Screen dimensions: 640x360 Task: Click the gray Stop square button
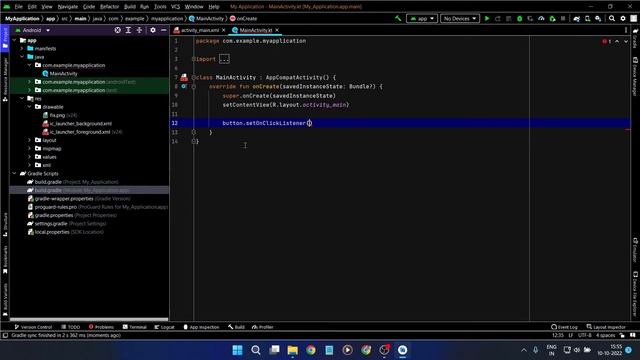pyautogui.click(x=563, y=18)
